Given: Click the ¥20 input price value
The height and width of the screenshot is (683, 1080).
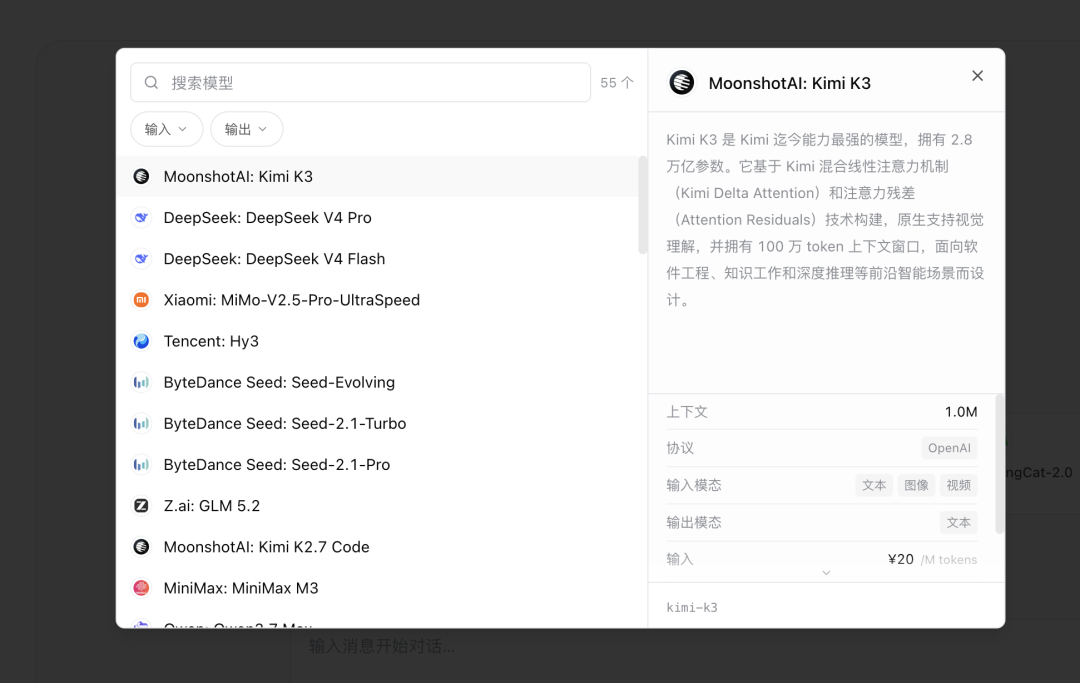Looking at the screenshot, I should click(900, 559).
